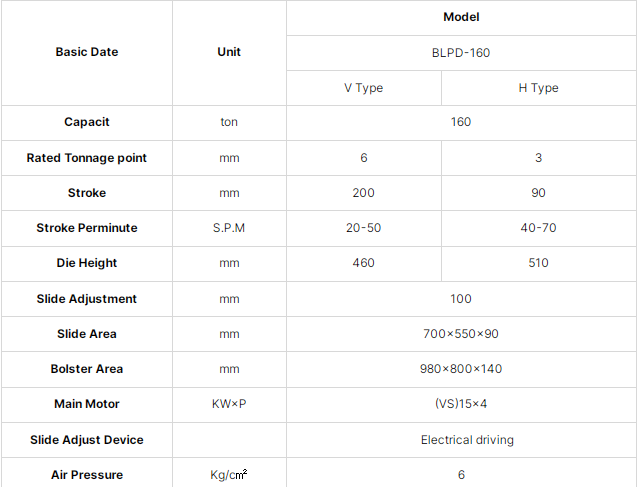The height and width of the screenshot is (487, 638).
Task: Click the 980×800×140 bolster area value
Action: click(x=461, y=369)
